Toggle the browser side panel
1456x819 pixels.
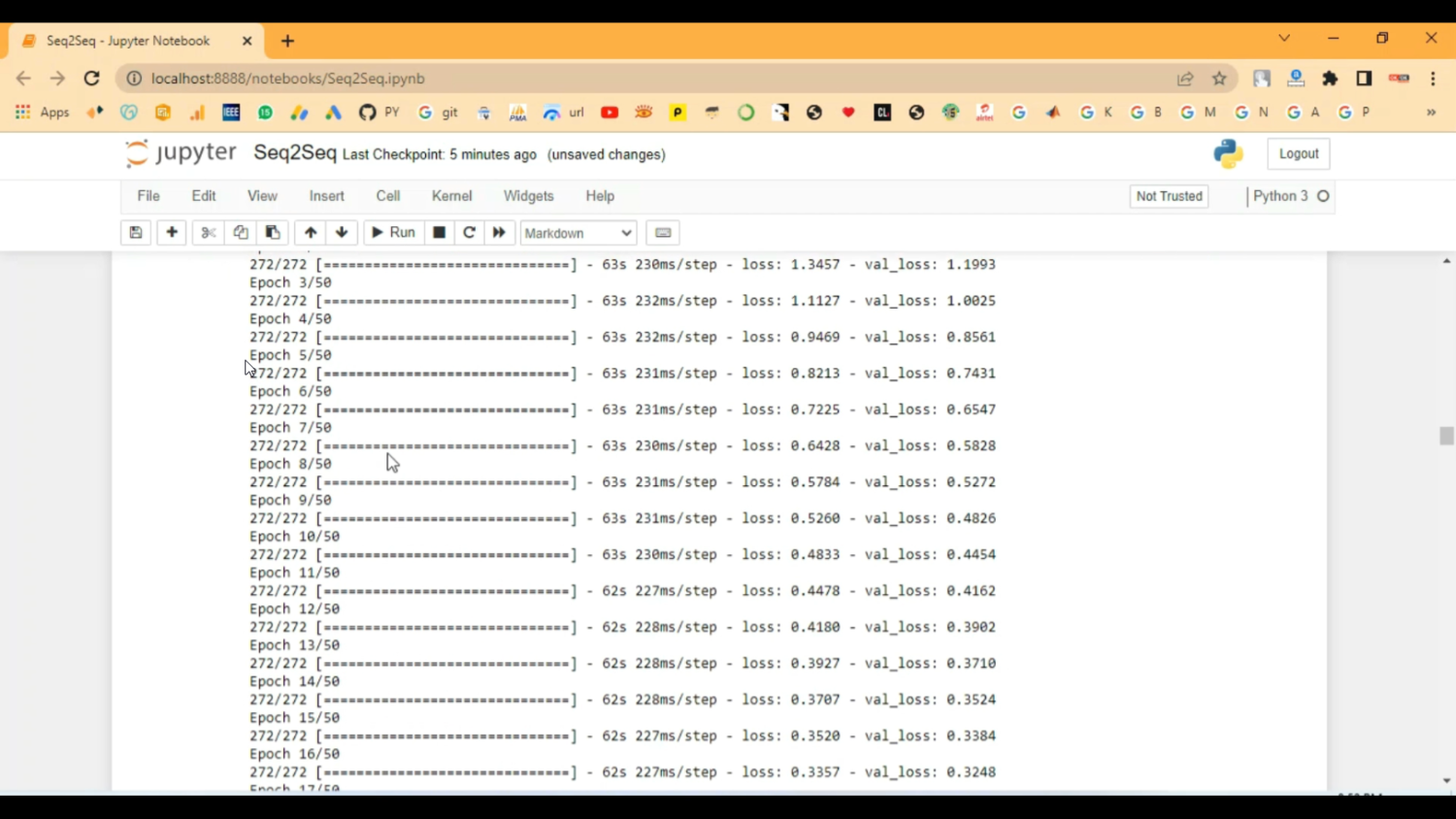1364,79
